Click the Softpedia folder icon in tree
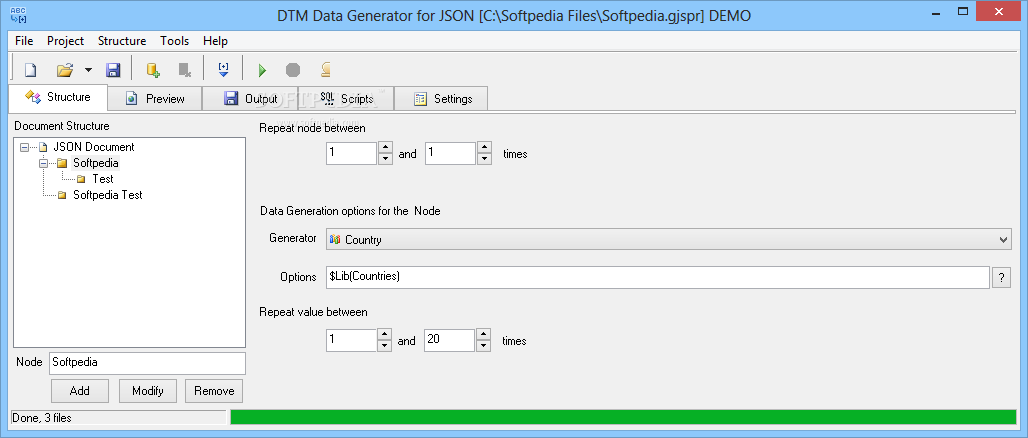This screenshot has width=1028, height=438. pos(62,163)
